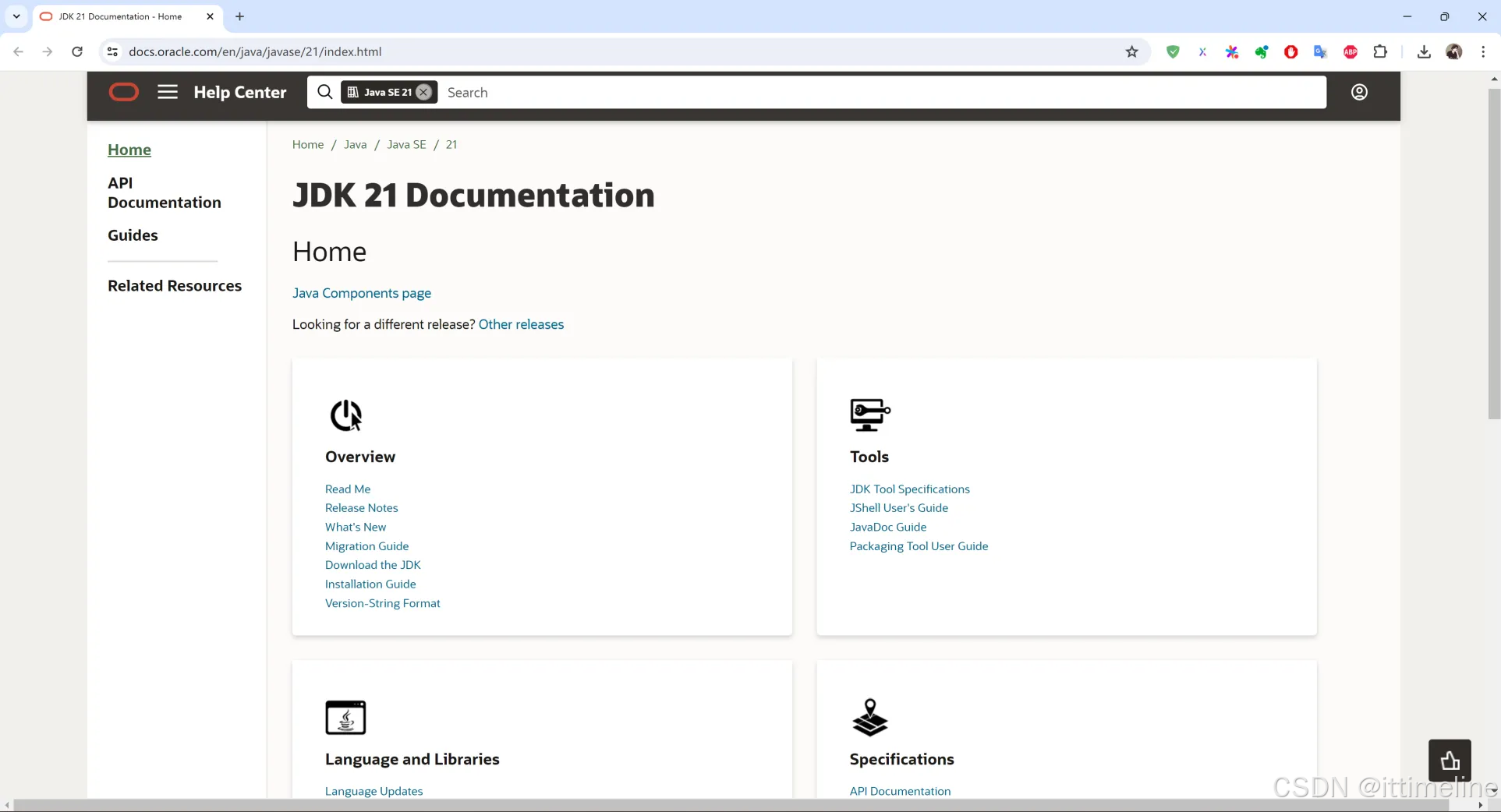Click the Help Center title

coord(240,92)
